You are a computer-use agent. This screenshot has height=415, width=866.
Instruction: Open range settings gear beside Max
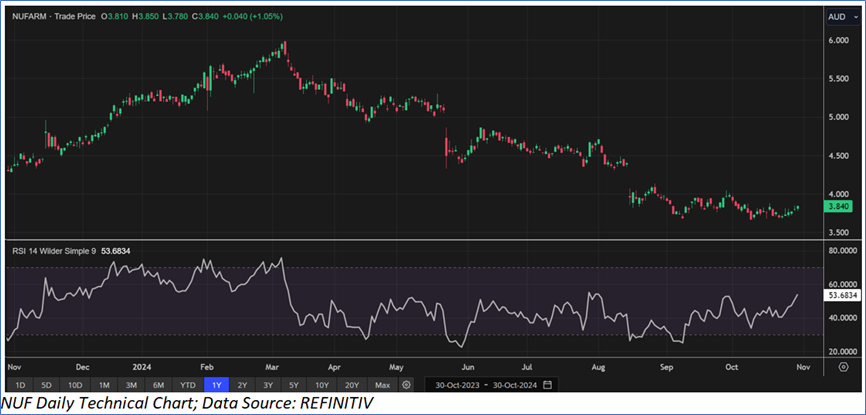pos(406,385)
